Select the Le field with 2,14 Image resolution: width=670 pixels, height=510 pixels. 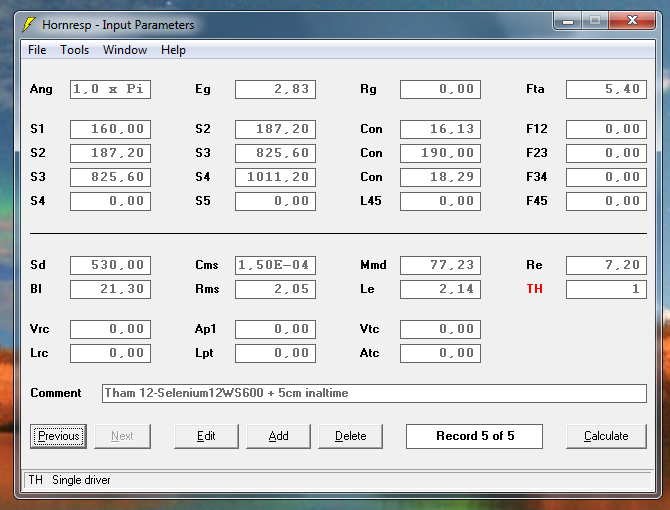click(440, 289)
